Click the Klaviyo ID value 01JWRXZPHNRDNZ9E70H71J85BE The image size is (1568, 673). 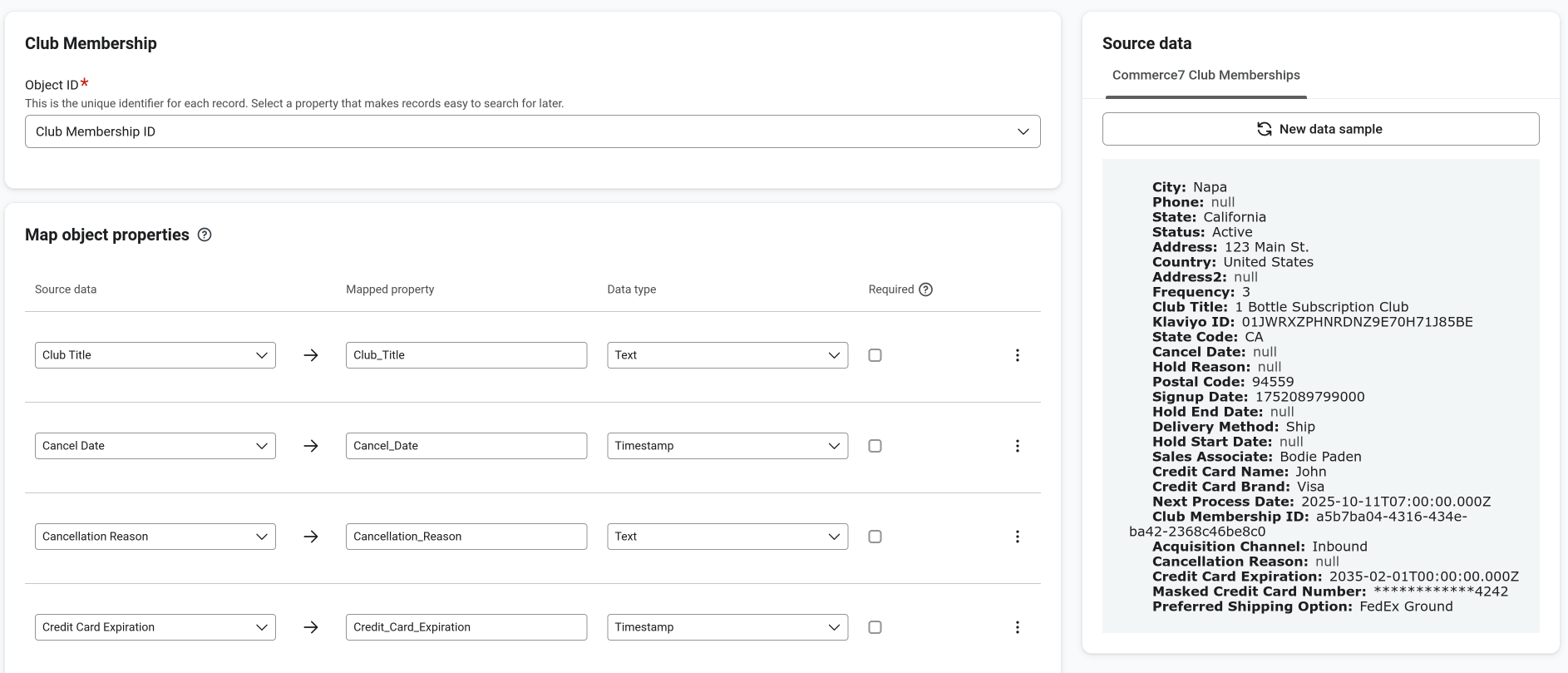click(x=1357, y=322)
